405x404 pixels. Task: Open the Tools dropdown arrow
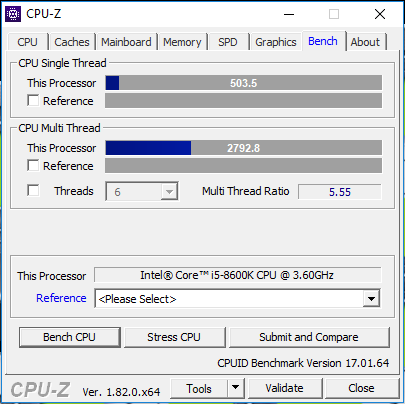pos(236,388)
